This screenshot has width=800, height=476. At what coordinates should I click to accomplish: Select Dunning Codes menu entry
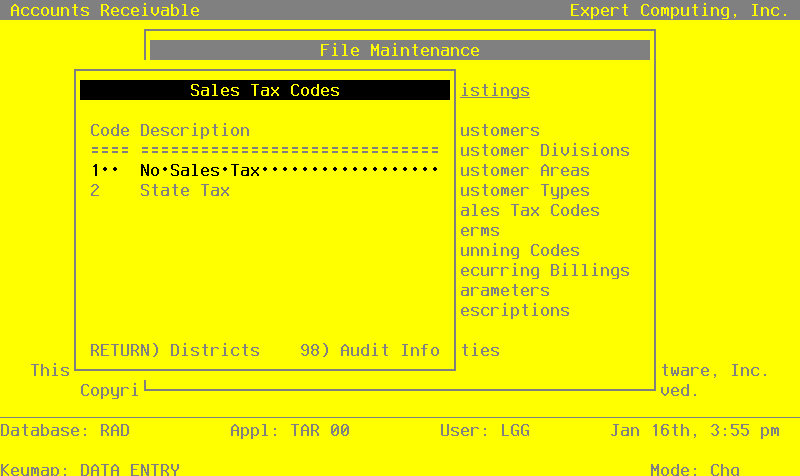tap(520, 250)
